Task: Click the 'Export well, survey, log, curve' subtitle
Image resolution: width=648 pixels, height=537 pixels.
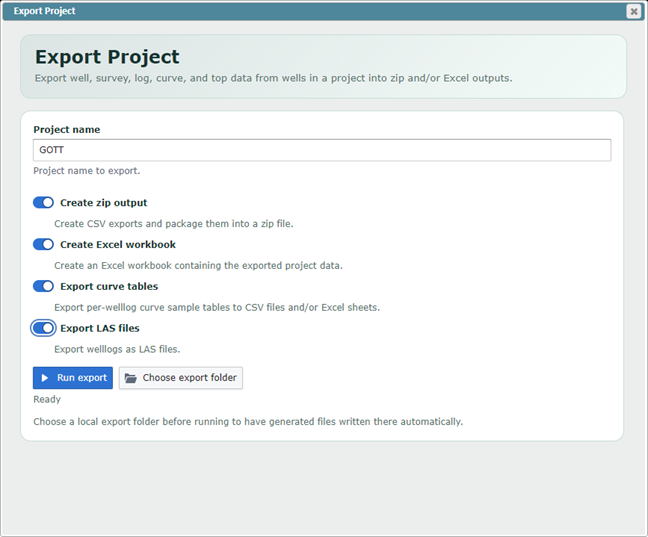Action: coord(274,78)
